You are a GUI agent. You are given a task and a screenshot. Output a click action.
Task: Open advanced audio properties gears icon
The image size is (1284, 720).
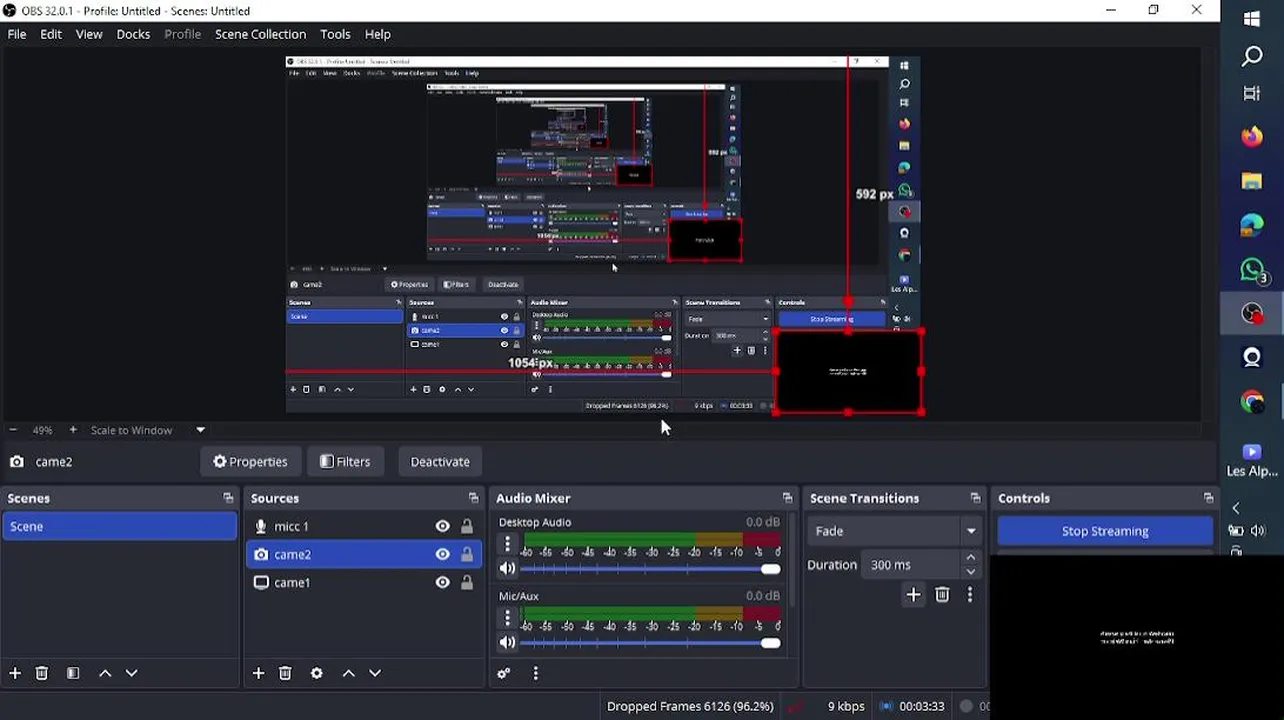pyautogui.click(x=504, y=673)
